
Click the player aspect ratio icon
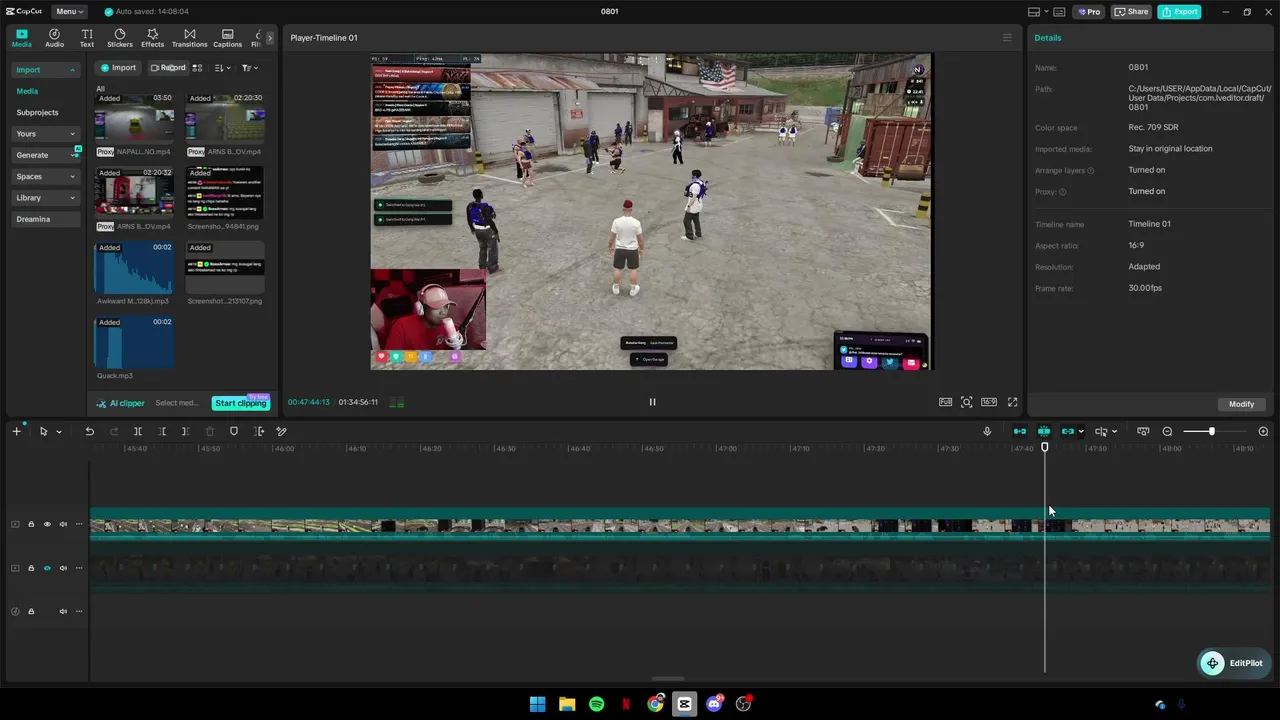(x=989, y=402)
